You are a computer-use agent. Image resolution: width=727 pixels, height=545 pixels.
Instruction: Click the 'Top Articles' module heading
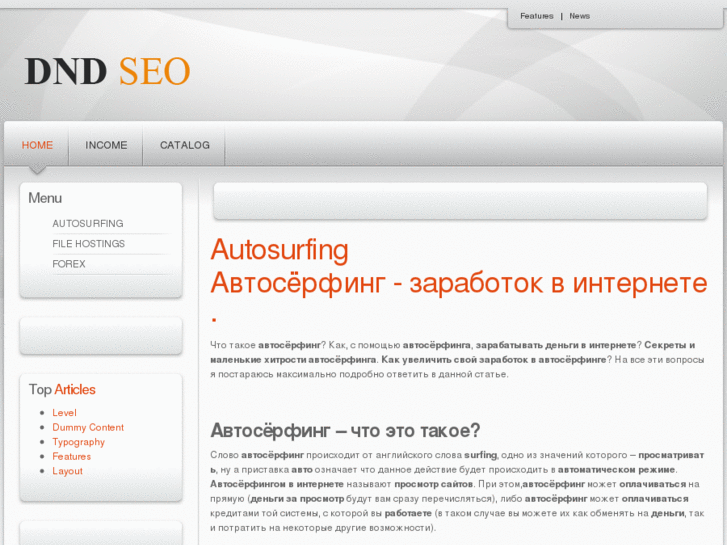tap(62, 390)
